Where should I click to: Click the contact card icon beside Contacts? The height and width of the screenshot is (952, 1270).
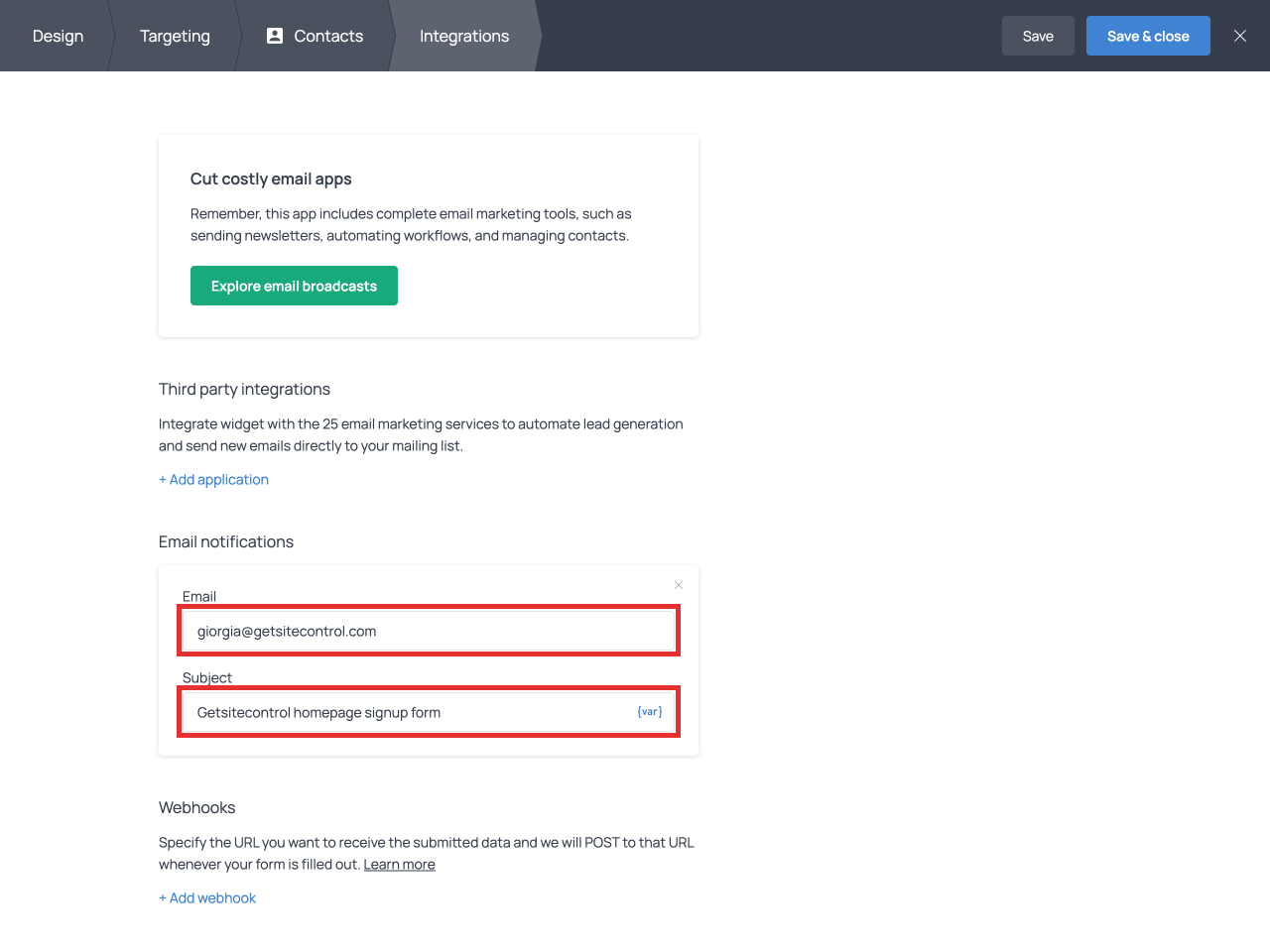[275, 36]
